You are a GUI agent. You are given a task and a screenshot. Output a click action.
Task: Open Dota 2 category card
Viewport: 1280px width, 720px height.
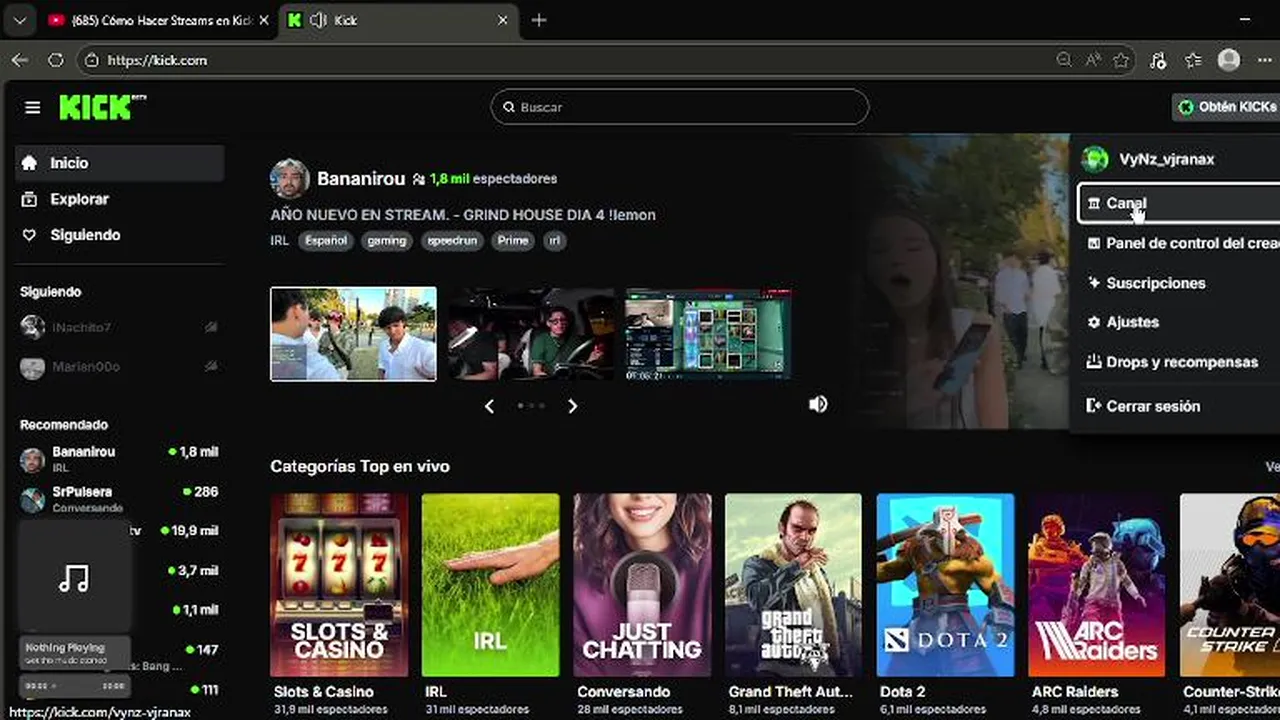pos(945,584)
